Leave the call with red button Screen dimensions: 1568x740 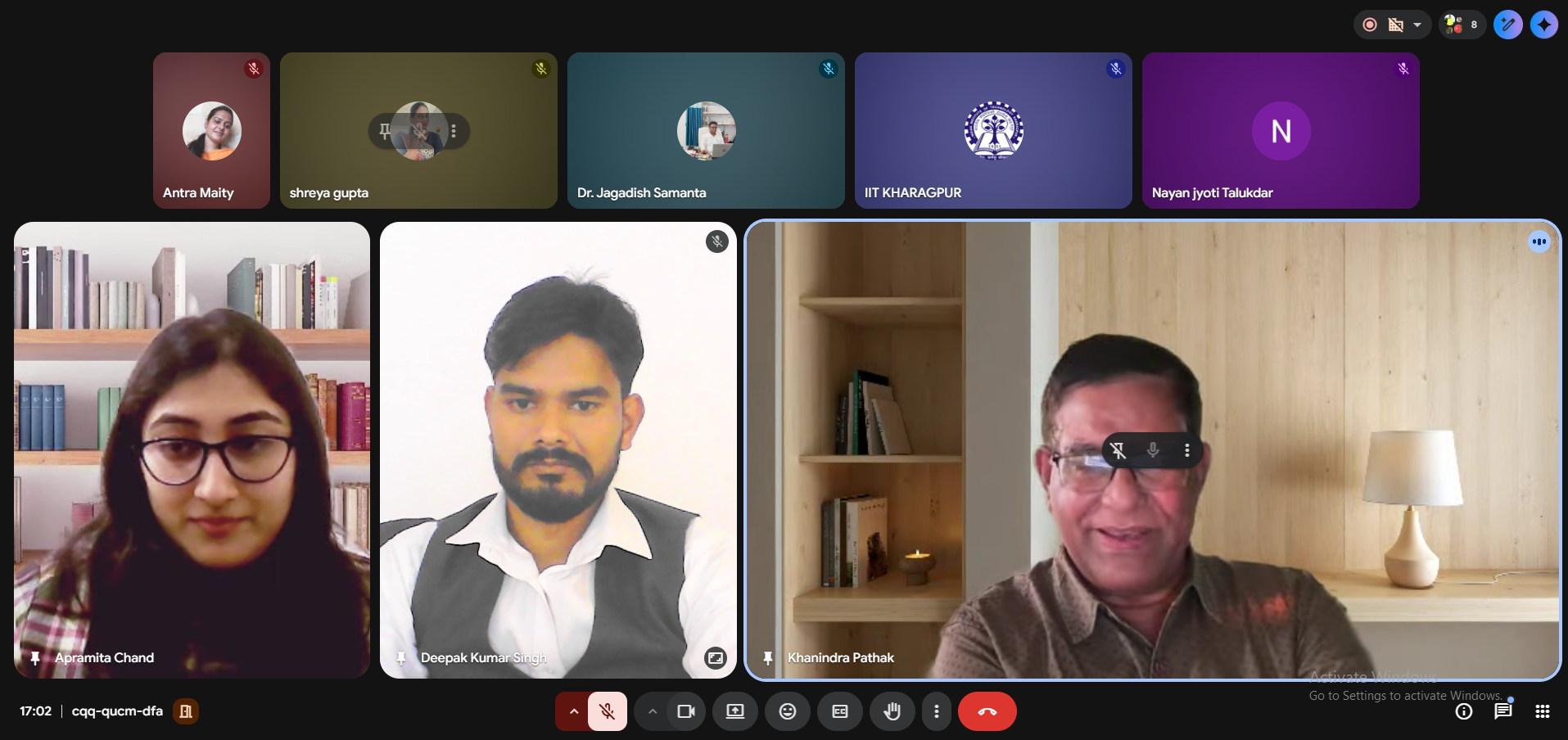coord(987,711)
